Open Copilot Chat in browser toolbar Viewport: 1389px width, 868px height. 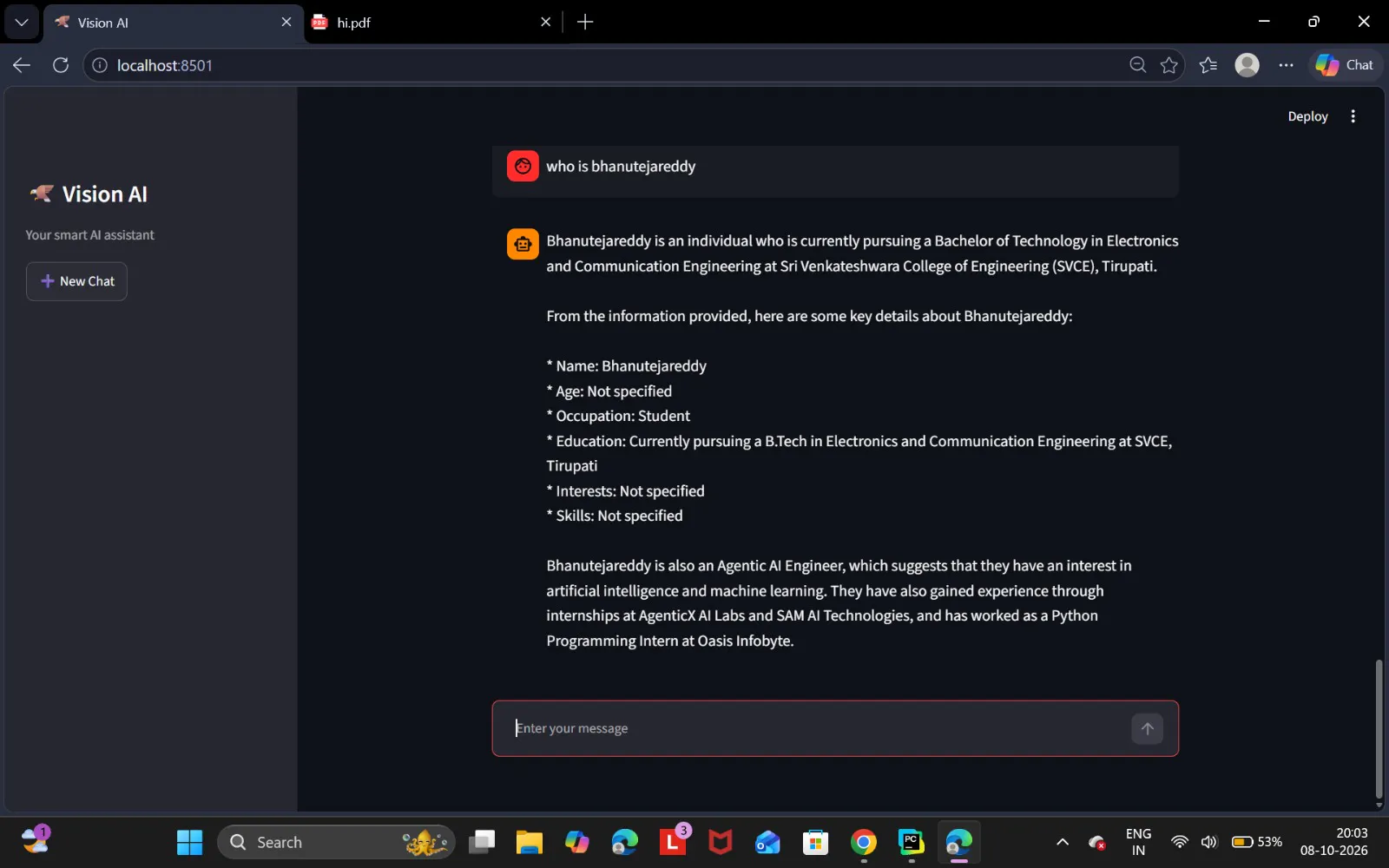[1345, 65]
